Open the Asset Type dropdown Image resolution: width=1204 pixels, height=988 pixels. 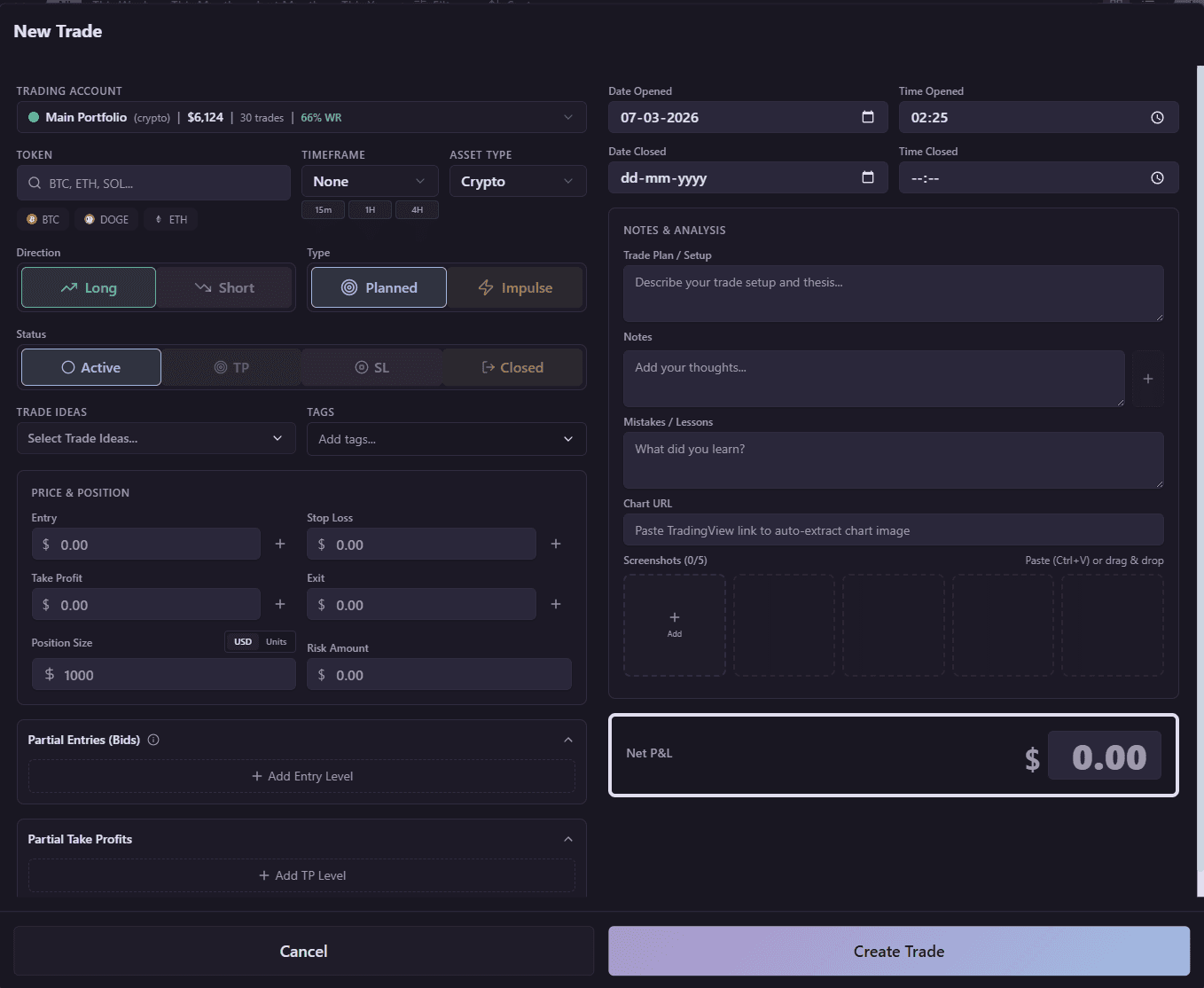tap(517, 181)
